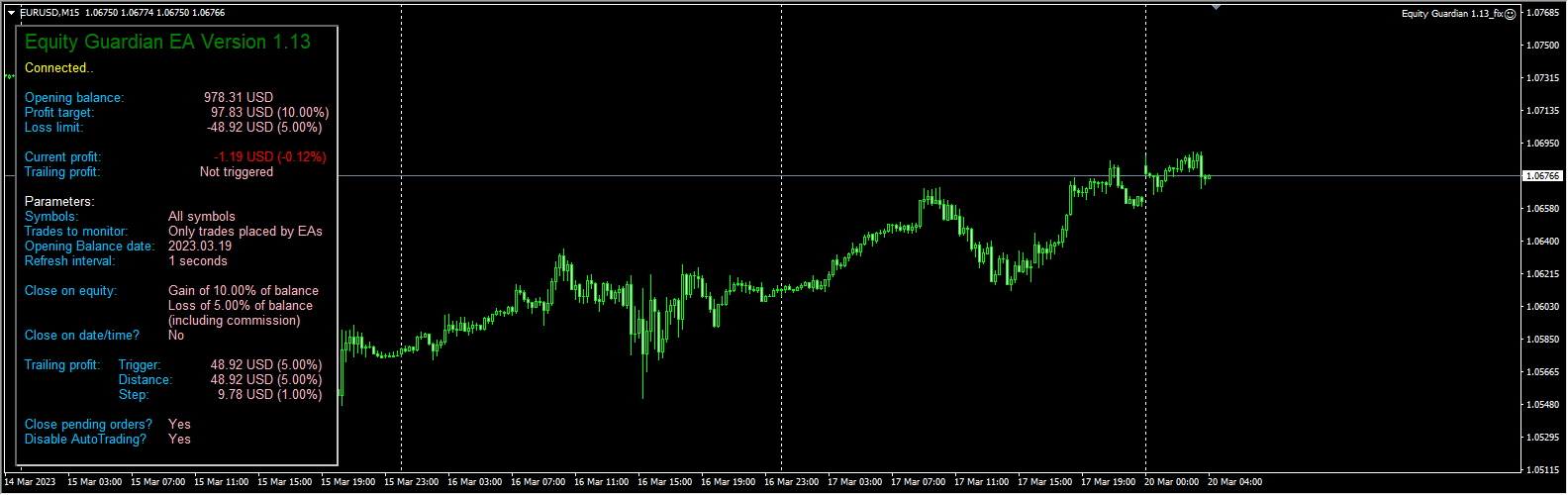Click the Equity Guardian EA Version 1.13 heading

(167, 42)
